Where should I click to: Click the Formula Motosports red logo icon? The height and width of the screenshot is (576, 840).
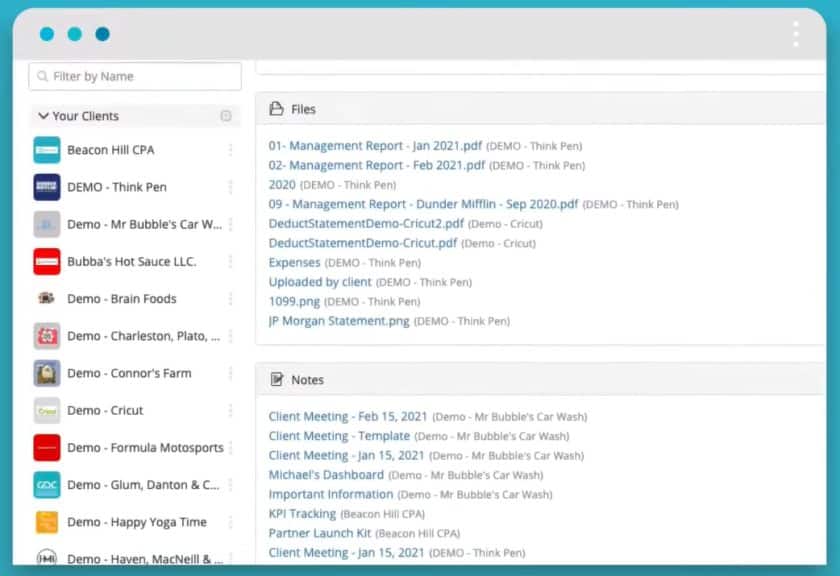point(47,447)
